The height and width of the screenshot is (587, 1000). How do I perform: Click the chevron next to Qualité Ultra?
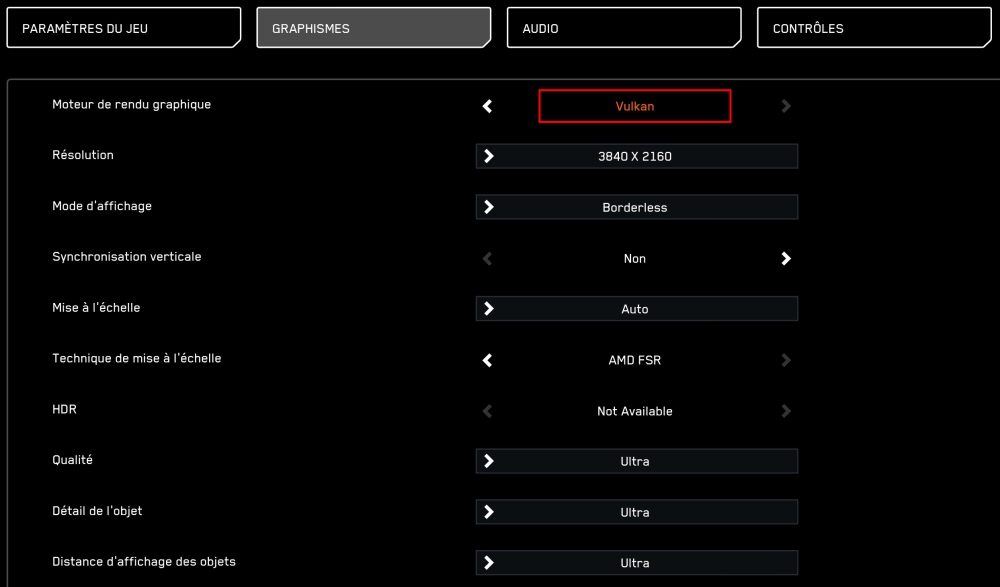click(x=489, y=460)
